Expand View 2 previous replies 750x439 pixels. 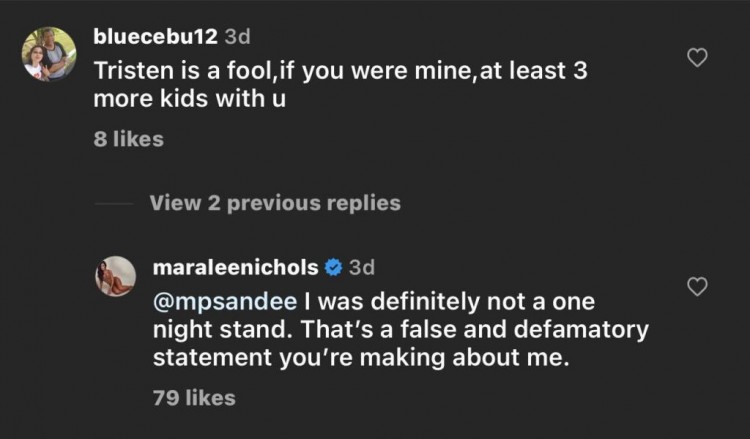[275, 203]
